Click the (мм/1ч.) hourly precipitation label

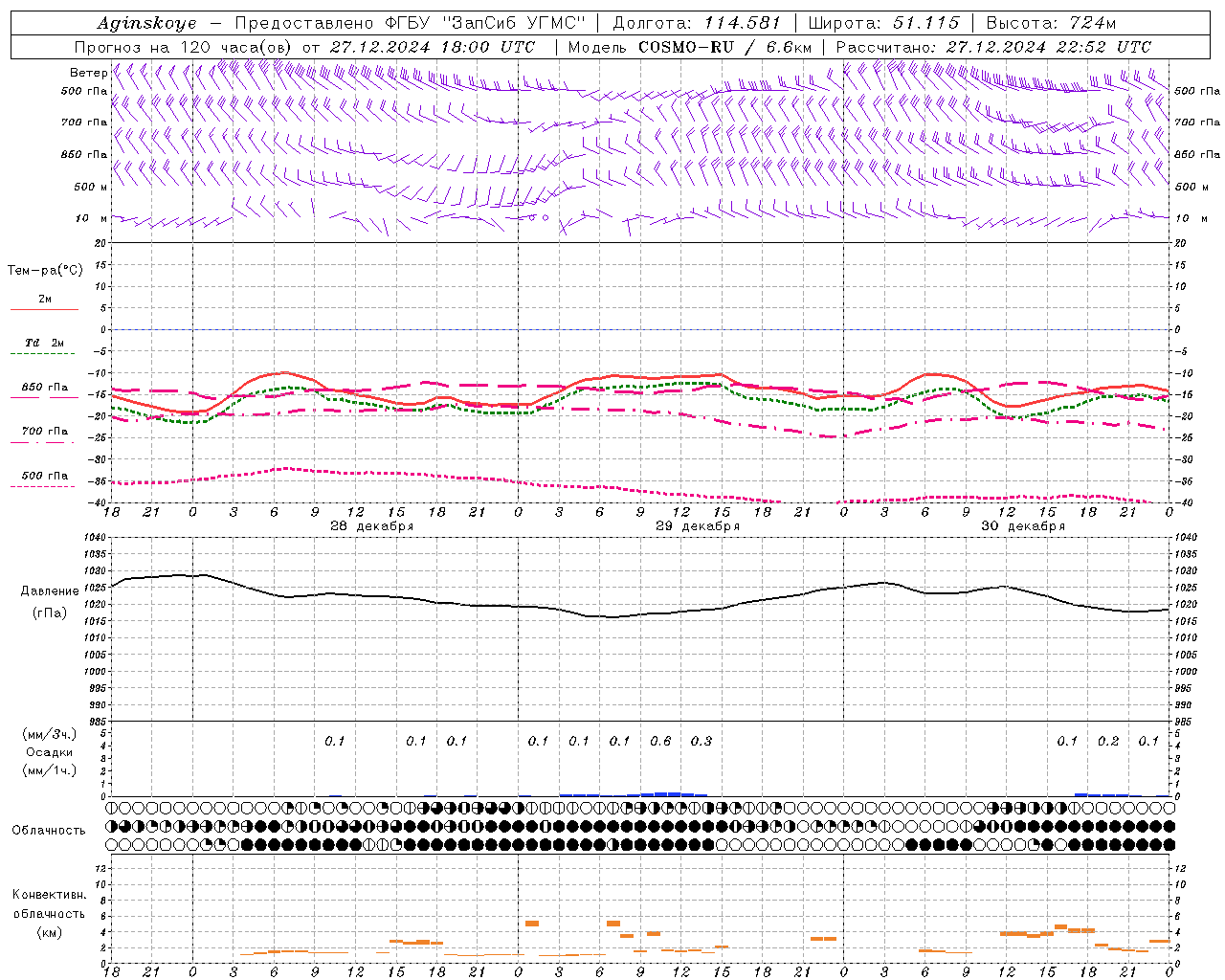click(x=49, y=770)
